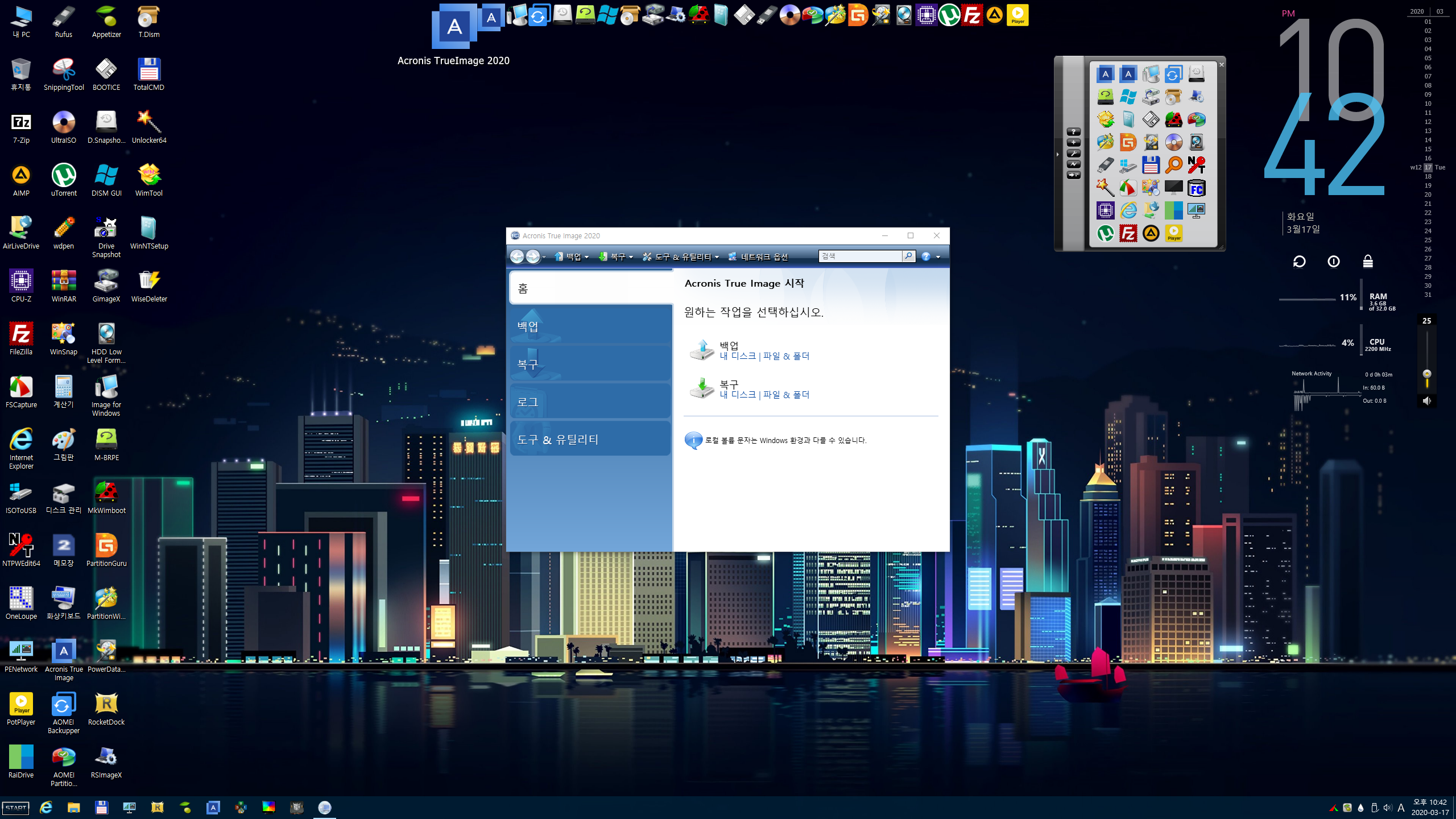Toggle mute via widget speaker icon
This screenshot has width=1456, height=819.
tap(1426, 401)
